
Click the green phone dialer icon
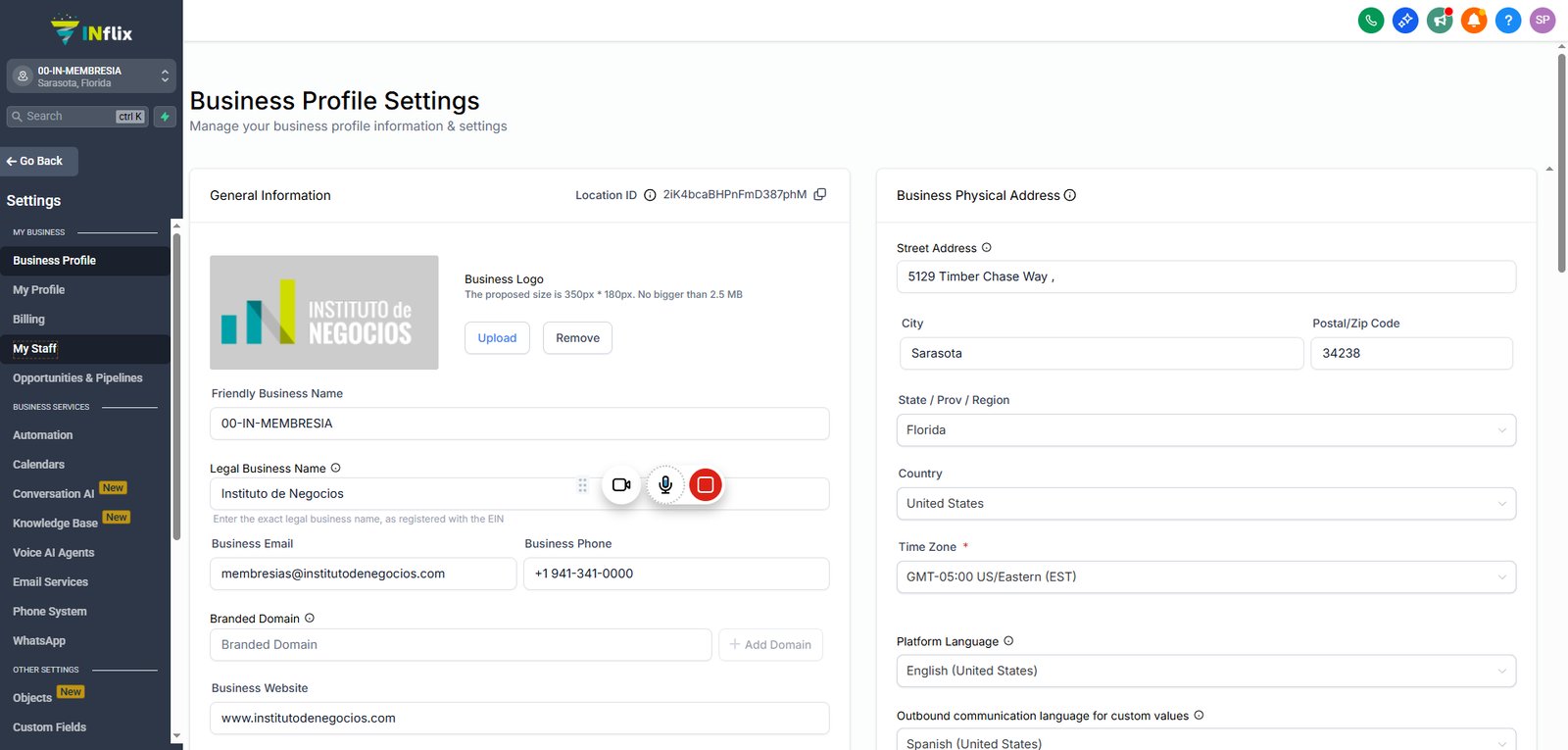click(1371, 20)
